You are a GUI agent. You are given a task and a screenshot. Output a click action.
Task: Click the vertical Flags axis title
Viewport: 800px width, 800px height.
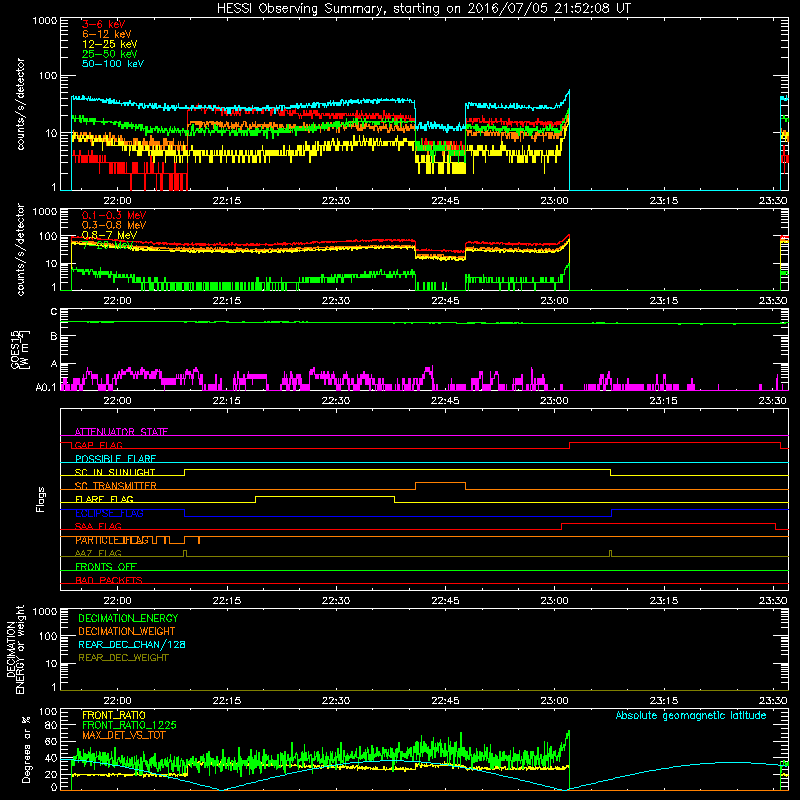pyautogui.click(x=41, y=499)
